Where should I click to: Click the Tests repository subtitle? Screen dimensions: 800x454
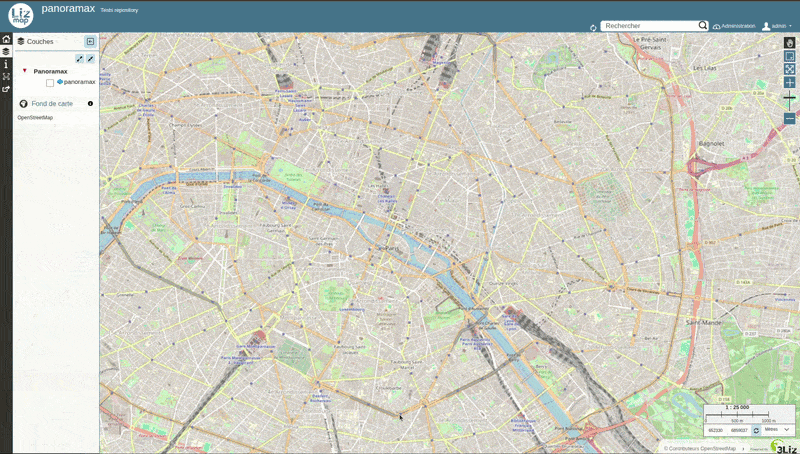(119, 10)
